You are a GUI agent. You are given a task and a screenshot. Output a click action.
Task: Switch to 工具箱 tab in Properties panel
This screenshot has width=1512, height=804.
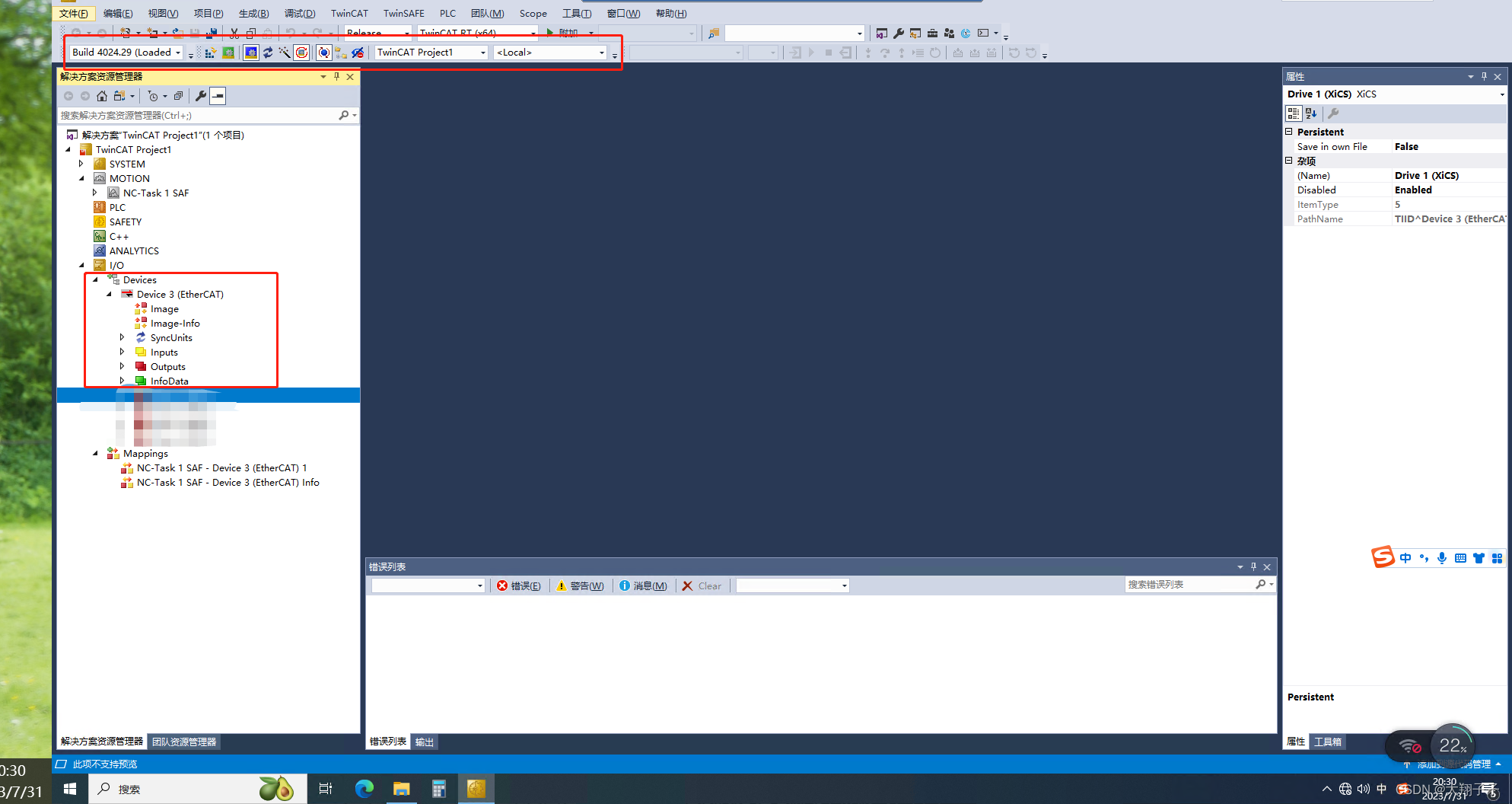[x=1328, y=742]
